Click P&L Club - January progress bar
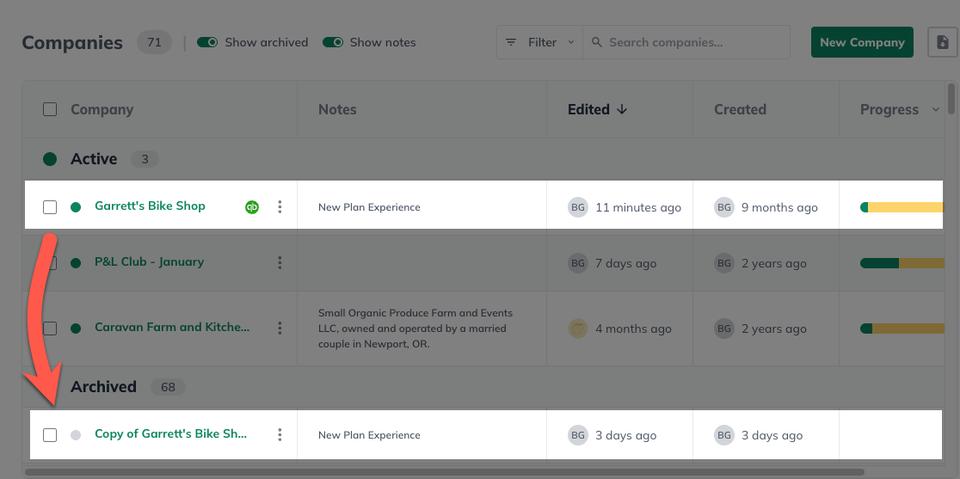 coord(902,263)
